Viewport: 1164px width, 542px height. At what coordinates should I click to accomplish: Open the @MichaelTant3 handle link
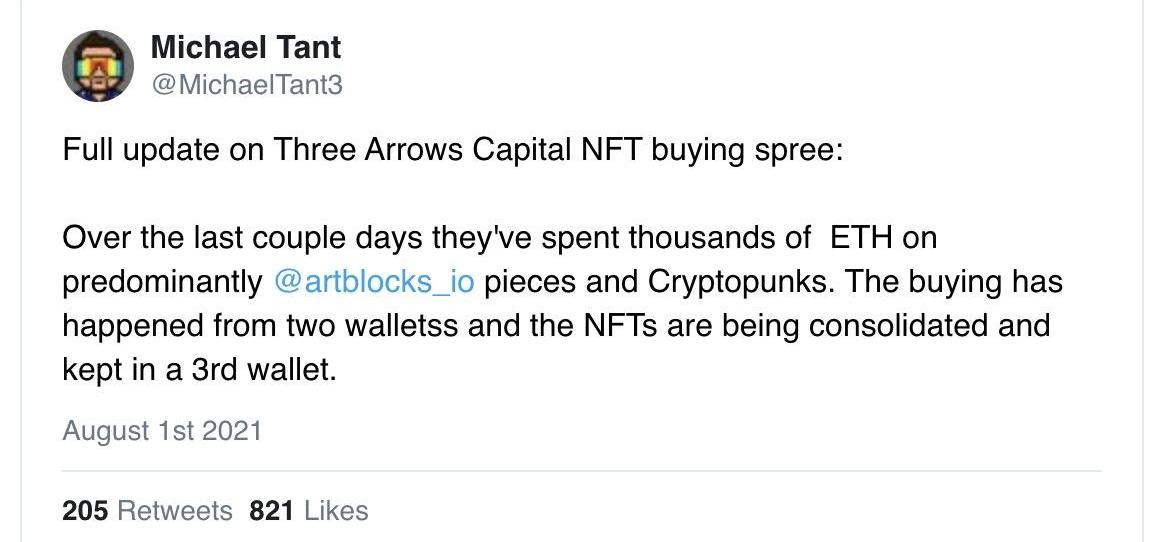(x=246, y=85)
